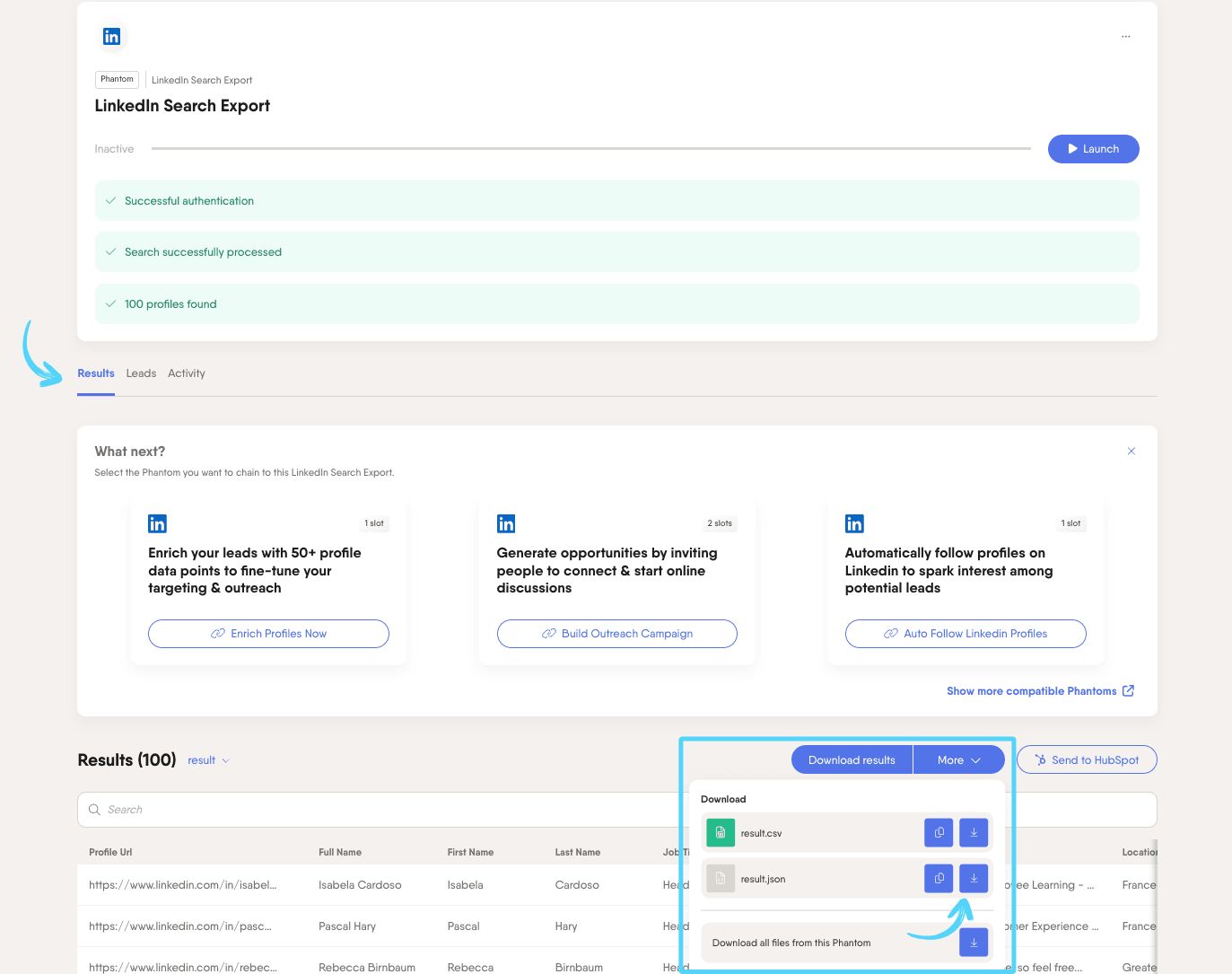Close the What next panel

click(x=1132, y=451)
